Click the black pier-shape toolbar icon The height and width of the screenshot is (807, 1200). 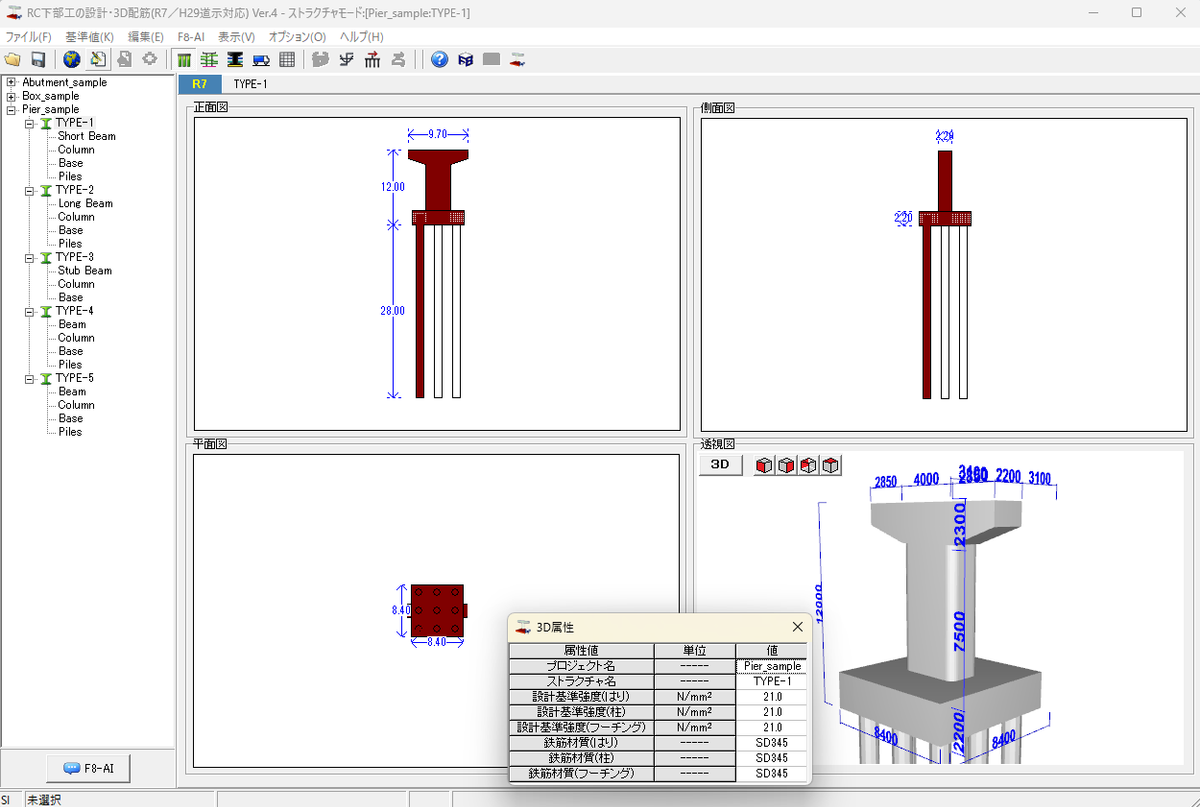coord(235,60)
